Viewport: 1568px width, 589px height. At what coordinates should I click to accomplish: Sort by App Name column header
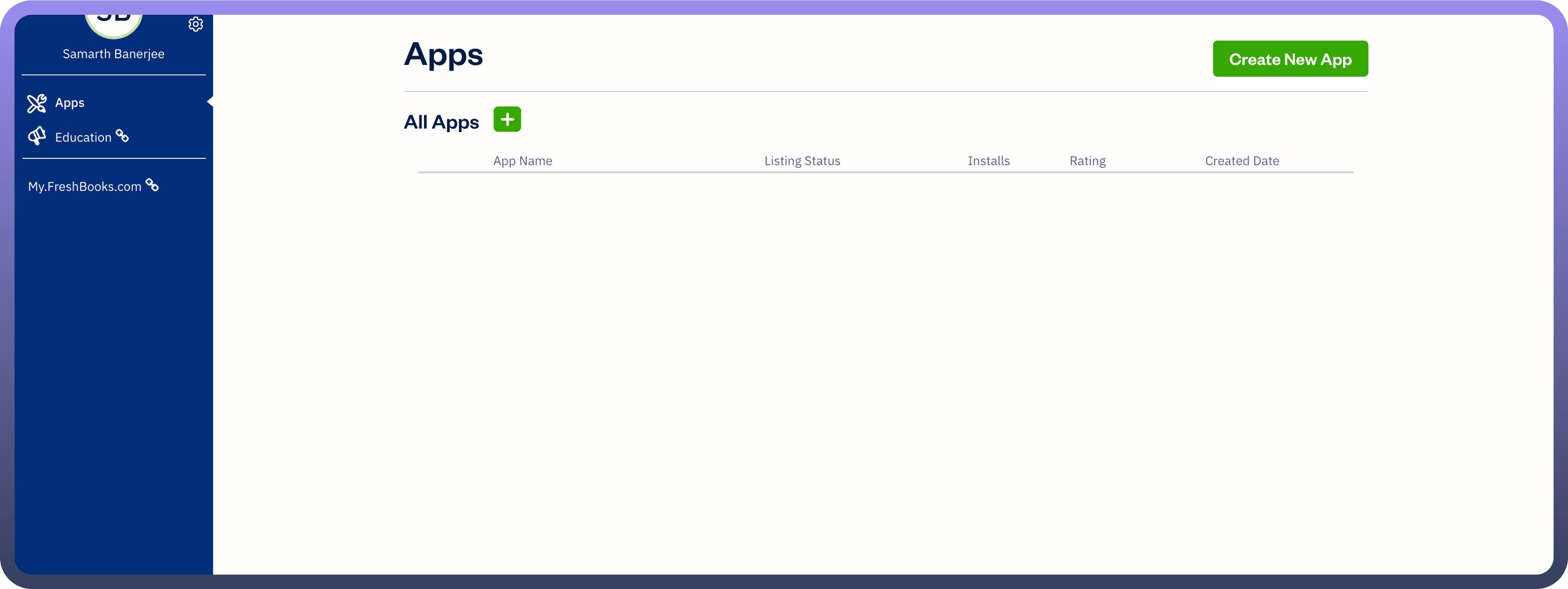(522, 161)
